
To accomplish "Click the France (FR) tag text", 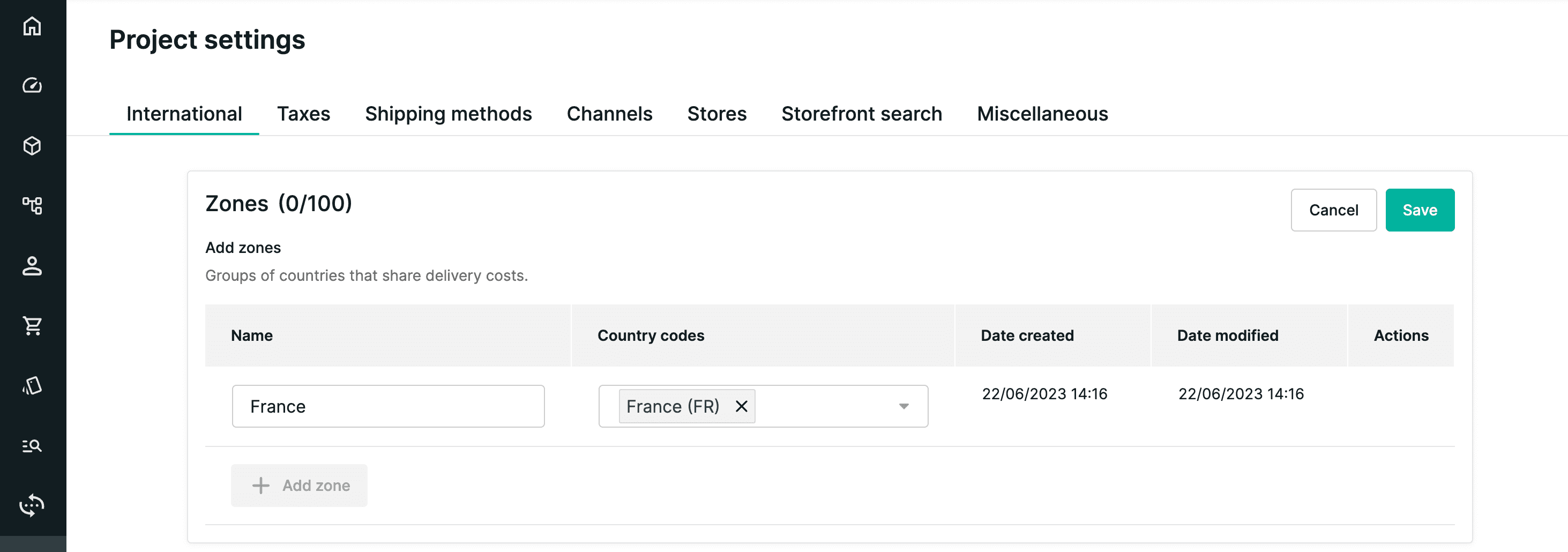I will click(673, 406).
